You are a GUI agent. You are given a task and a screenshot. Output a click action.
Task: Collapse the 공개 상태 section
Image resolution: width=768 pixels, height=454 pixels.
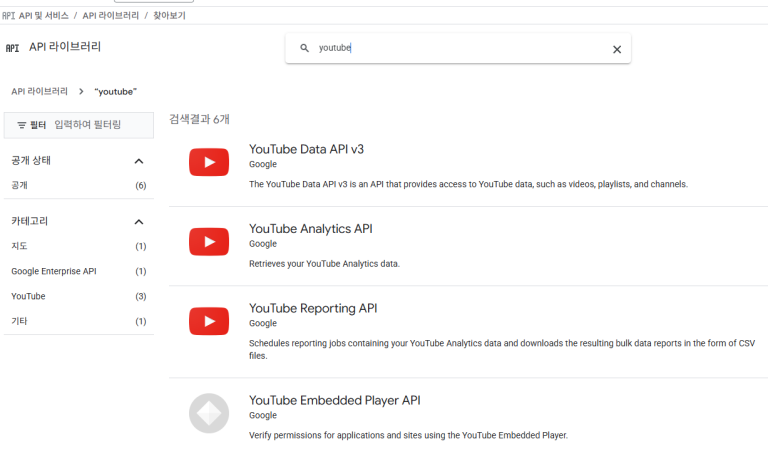pos(139,161)
